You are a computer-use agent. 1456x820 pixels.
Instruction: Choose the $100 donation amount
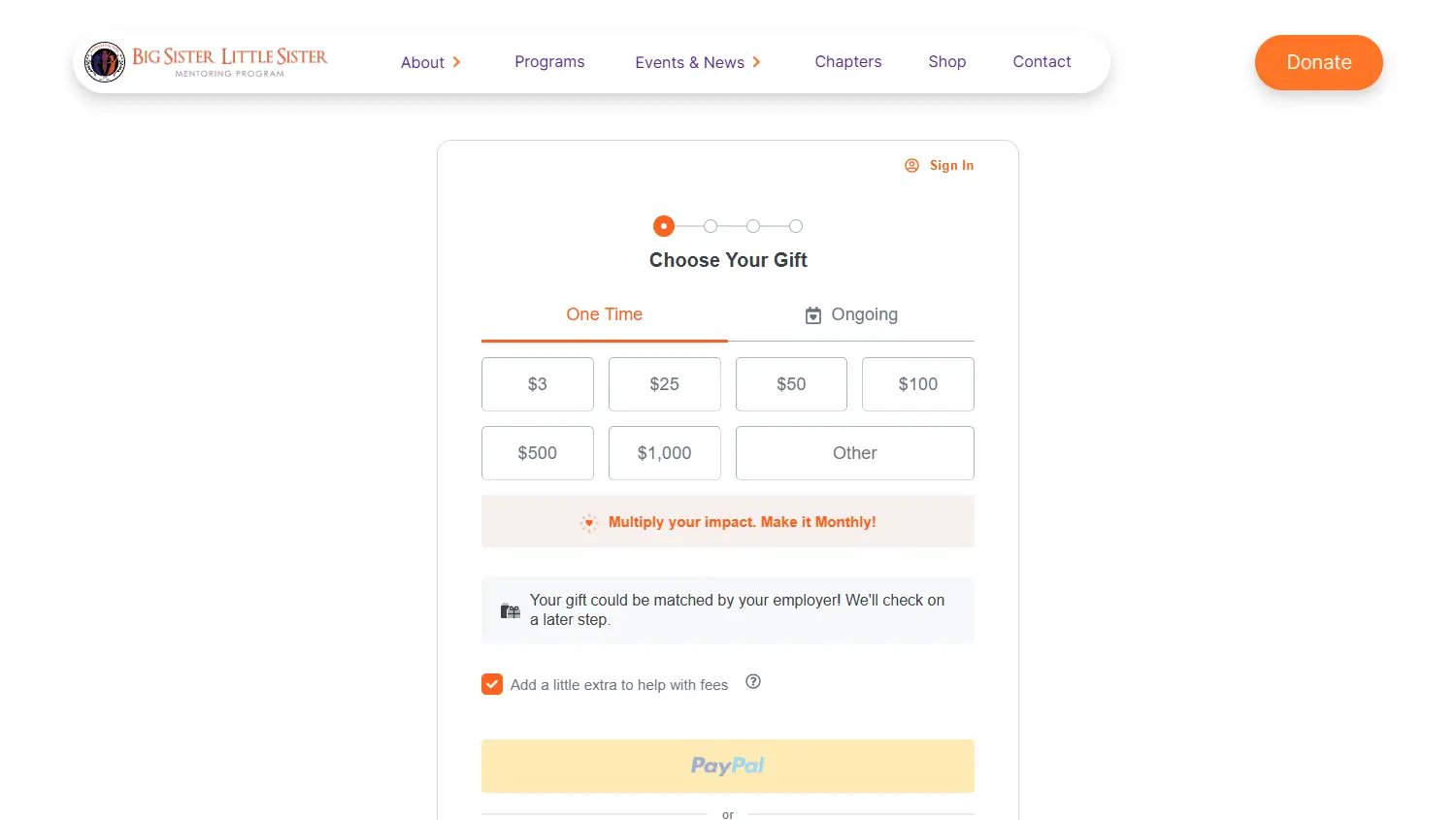pyautogui.click(x=918, y=384)
